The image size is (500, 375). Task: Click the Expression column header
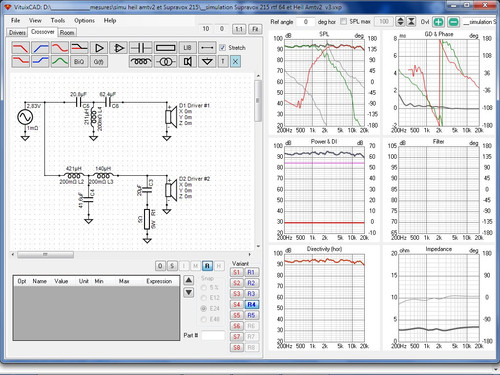click(159, 281)
